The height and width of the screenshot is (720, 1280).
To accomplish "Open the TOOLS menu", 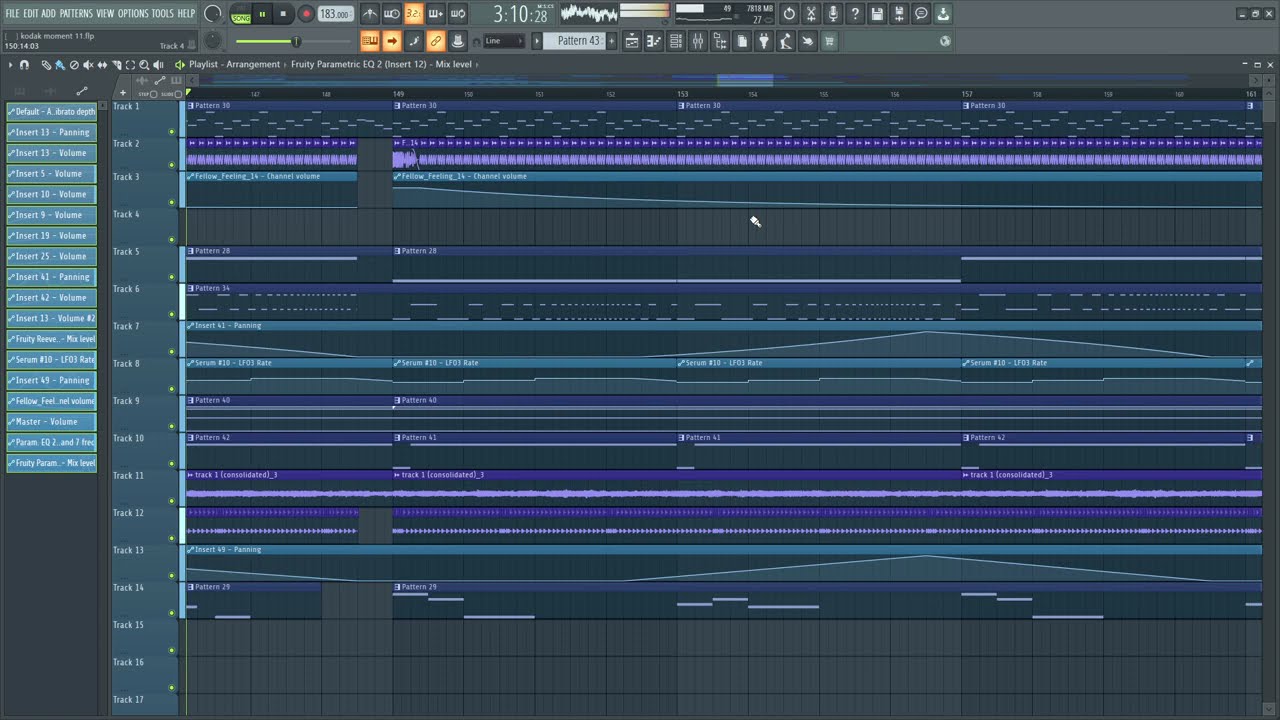I will (x=162, y=13).
